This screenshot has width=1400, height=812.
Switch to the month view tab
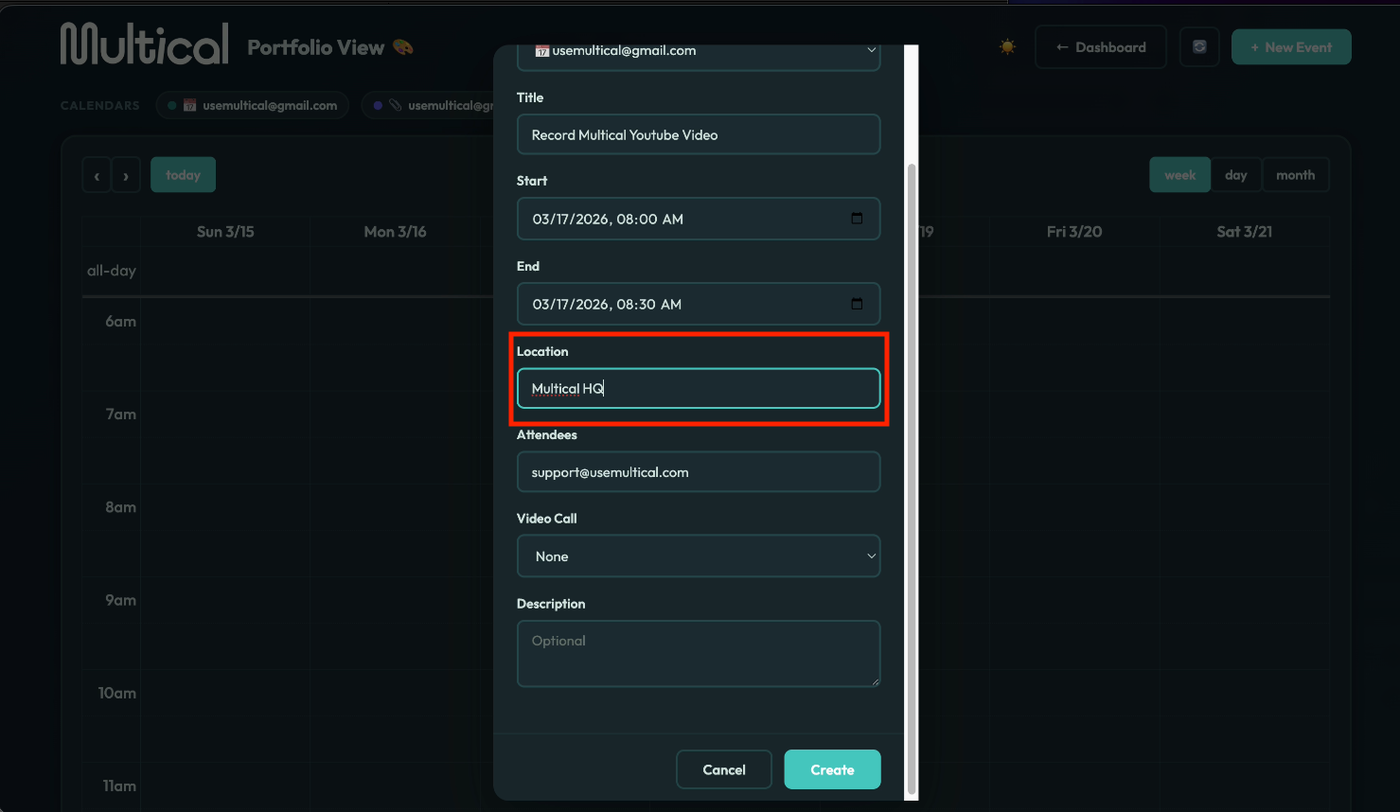(1295, 175)
